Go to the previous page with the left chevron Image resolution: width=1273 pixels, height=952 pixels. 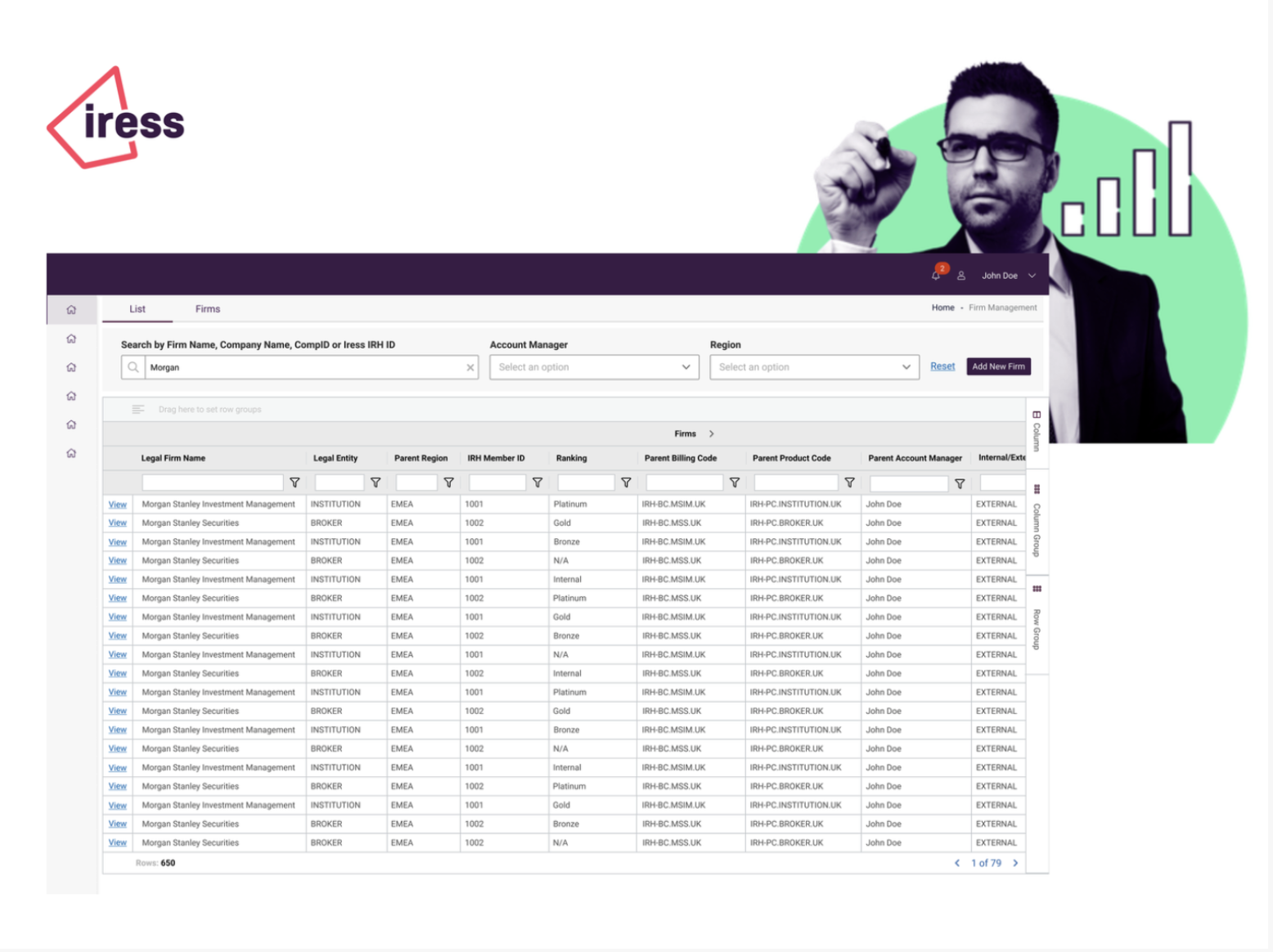pyautogui.click(x=957, y=864)
